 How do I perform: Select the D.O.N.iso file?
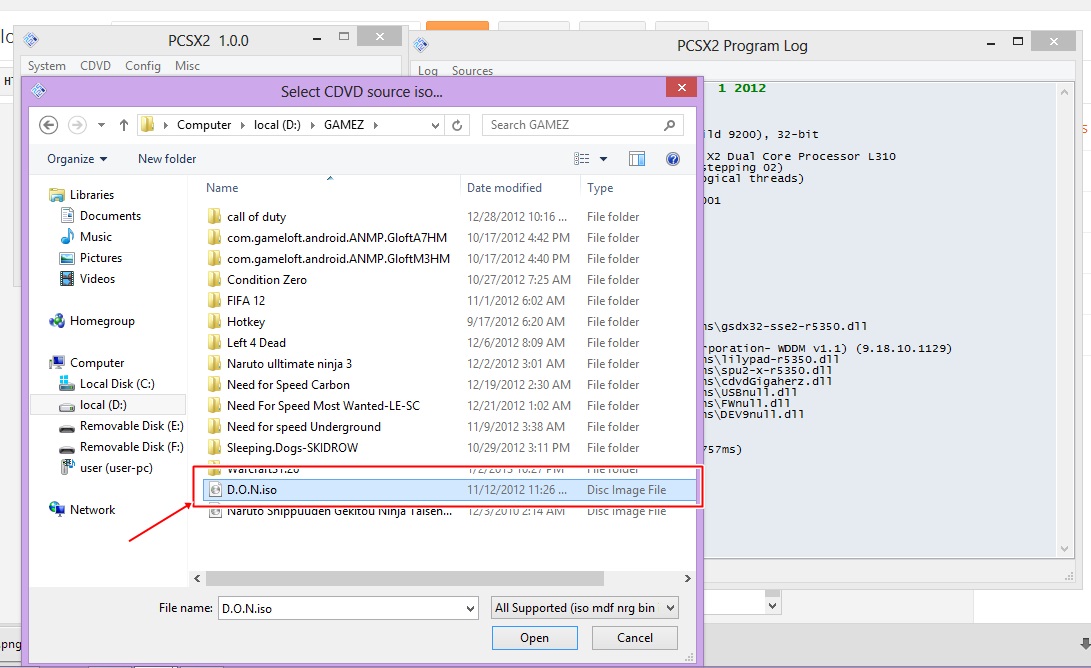[x=449, y=489]
